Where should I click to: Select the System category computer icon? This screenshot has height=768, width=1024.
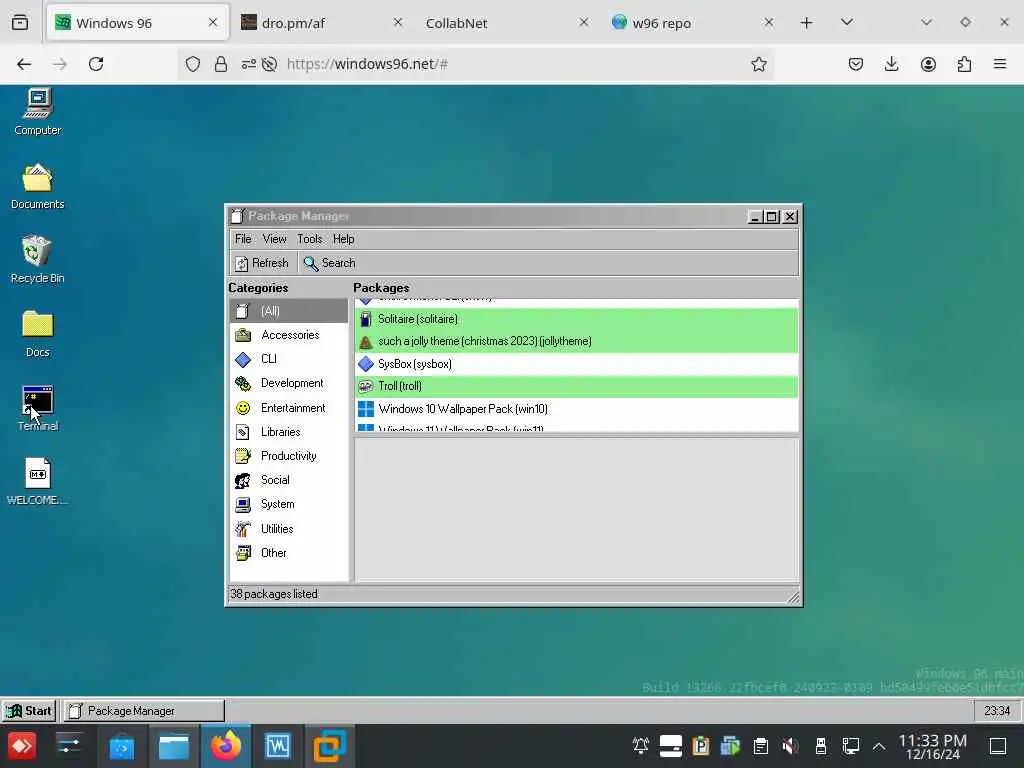pyautogui.click(x=243, y=504)
